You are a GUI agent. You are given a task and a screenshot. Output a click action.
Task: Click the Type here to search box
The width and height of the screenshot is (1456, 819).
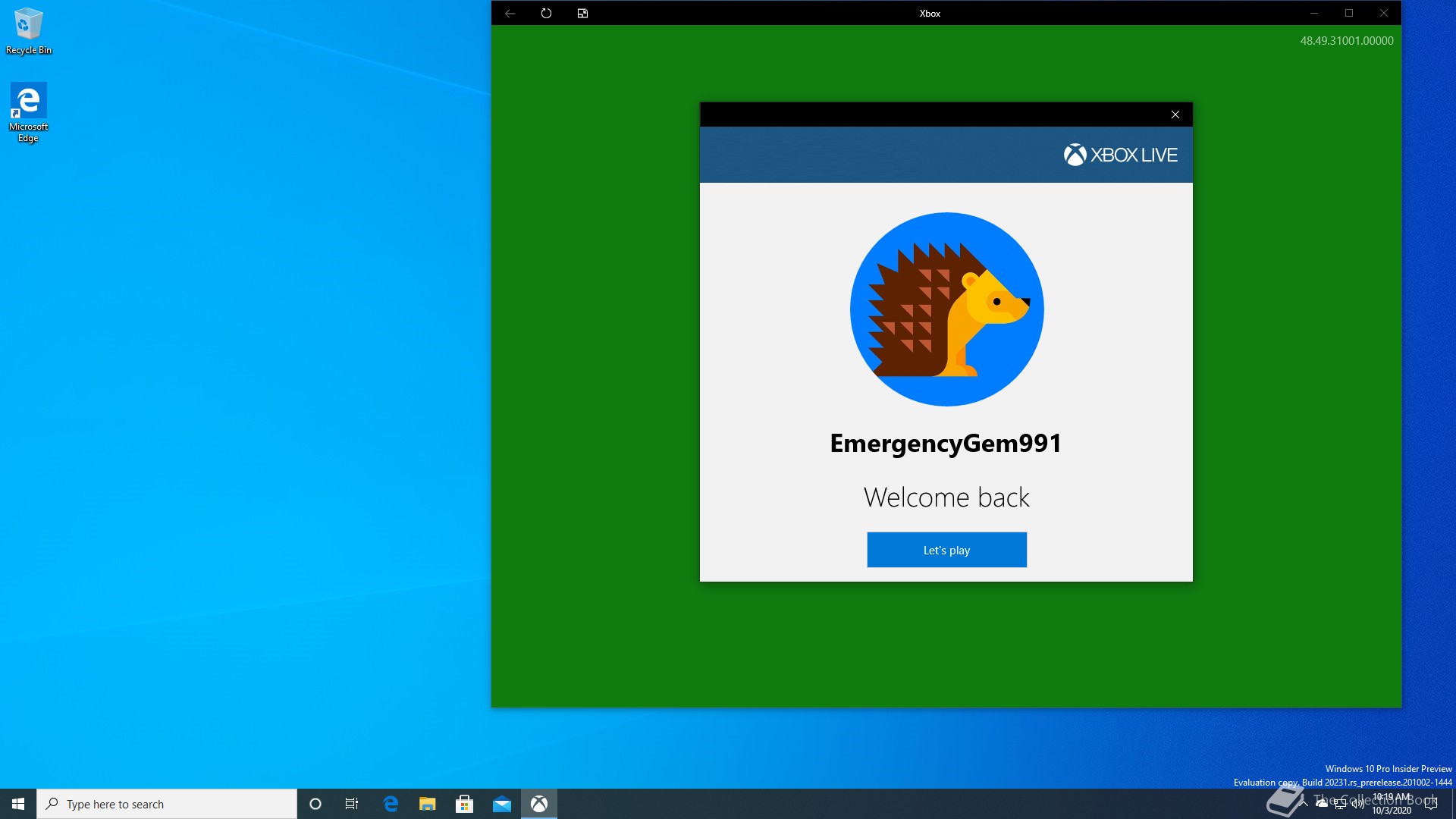click(x=167, y=804)
